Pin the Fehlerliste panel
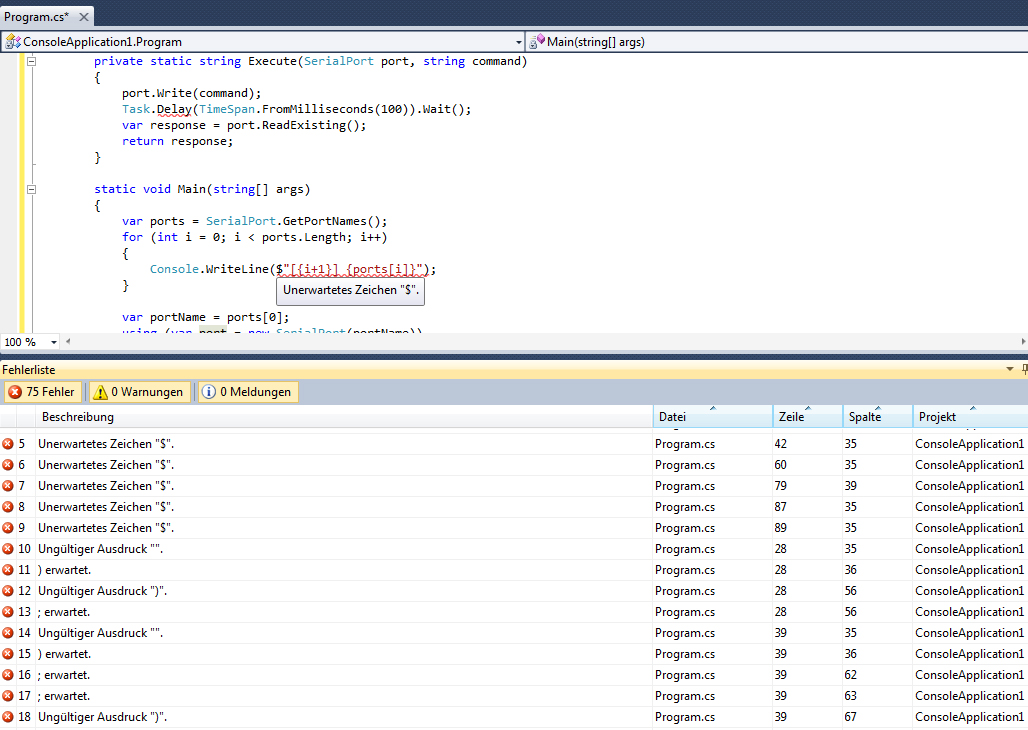This screenshot has width=1028, height=730. [x=1024, y=370]
